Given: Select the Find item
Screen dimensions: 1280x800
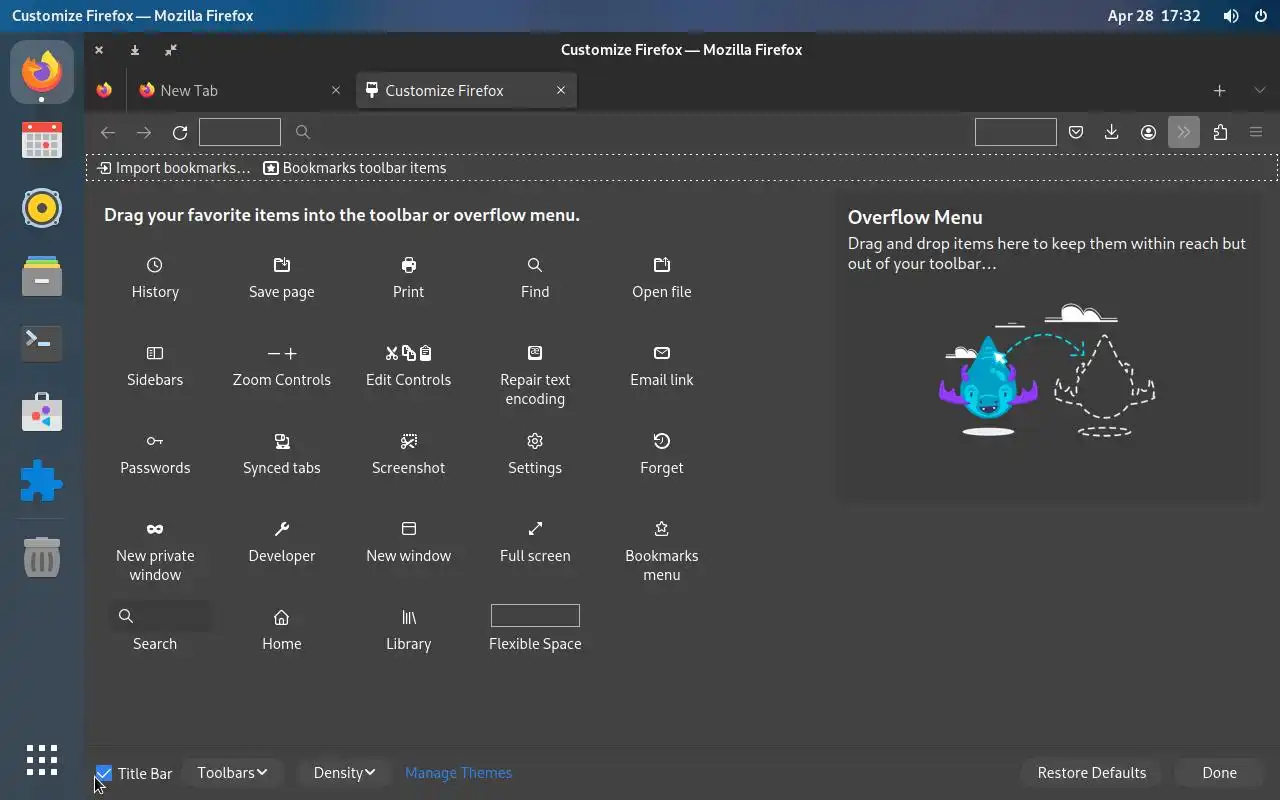Looking at the screenshot, I should [535, 278].
